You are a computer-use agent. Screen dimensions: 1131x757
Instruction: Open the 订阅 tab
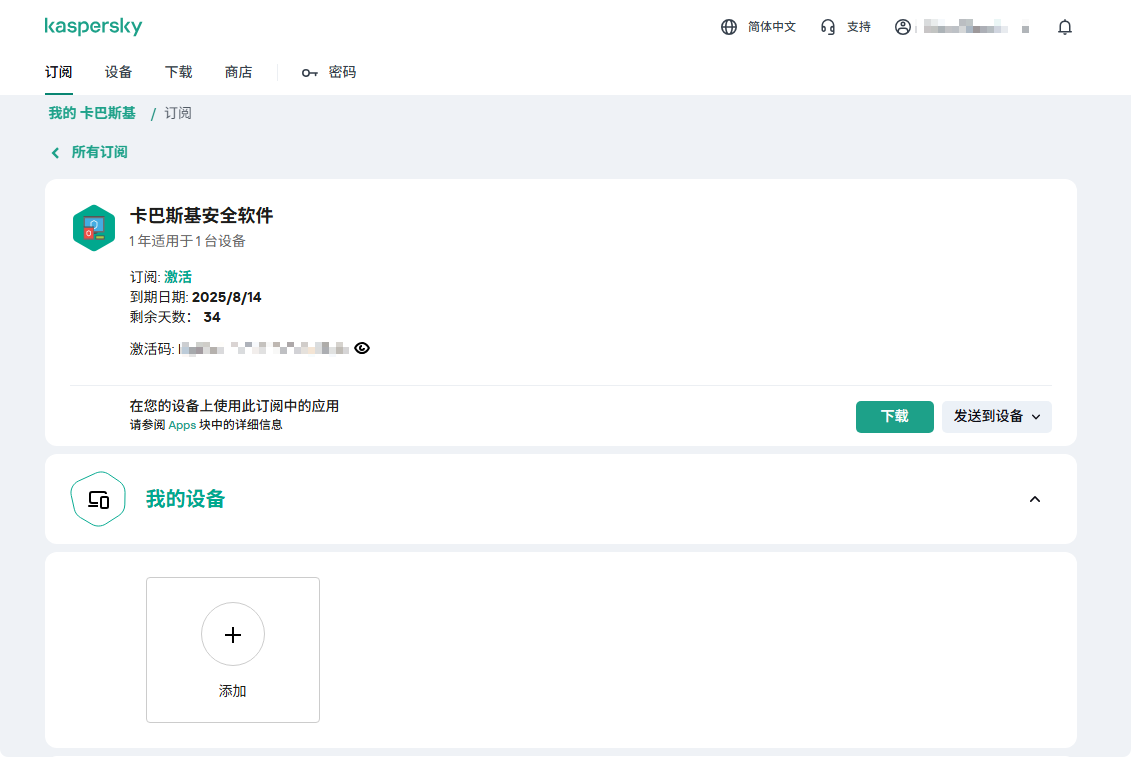click(58, 72)
